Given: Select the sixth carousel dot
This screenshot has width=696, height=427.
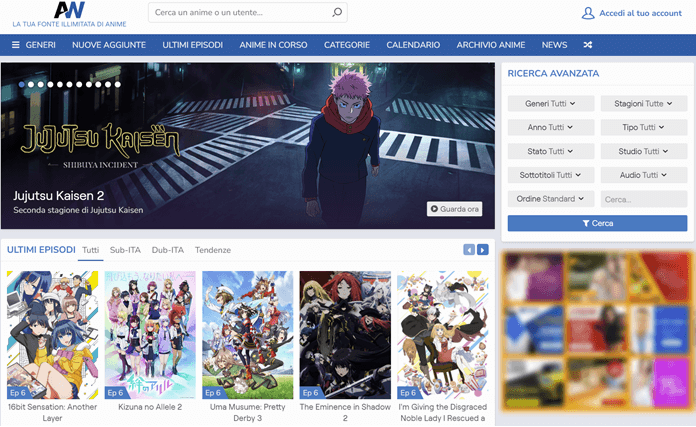Looking at the screenshot, I should coord(70,84).
